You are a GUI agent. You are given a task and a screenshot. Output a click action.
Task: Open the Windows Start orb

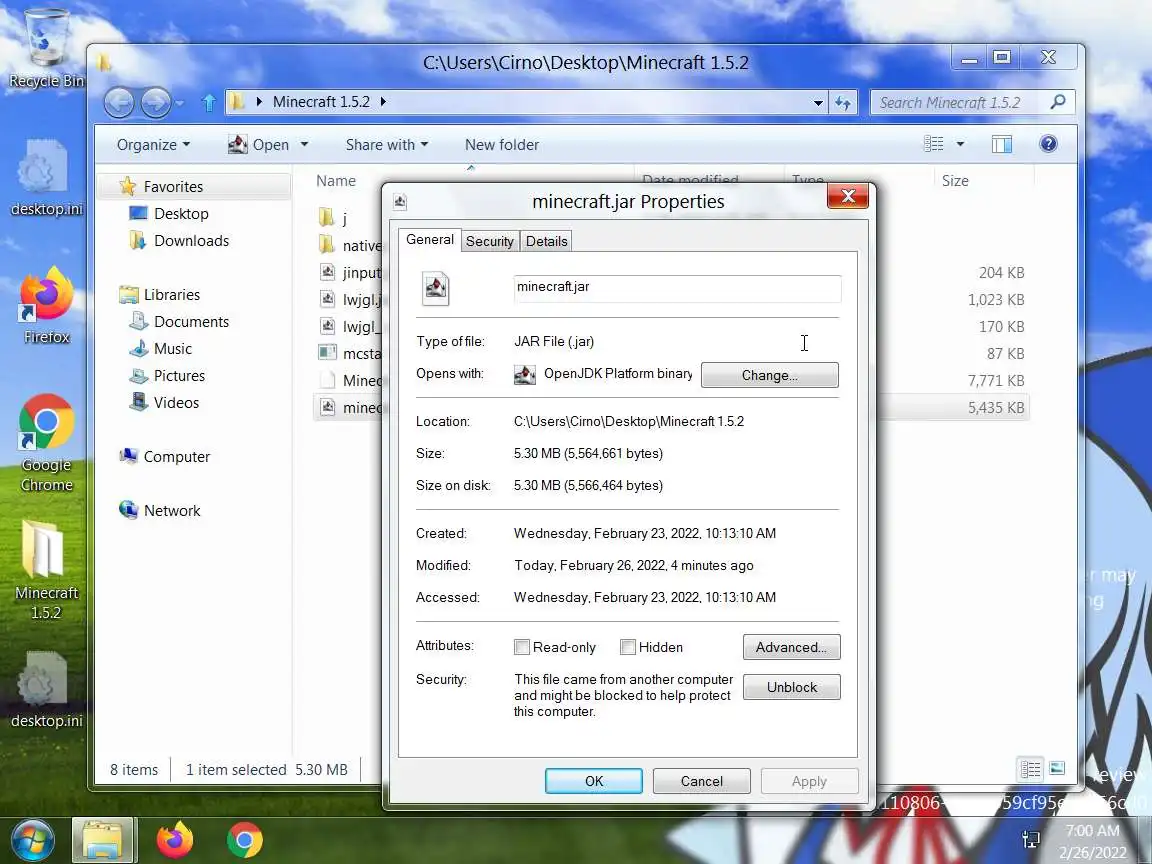point(31,840)
